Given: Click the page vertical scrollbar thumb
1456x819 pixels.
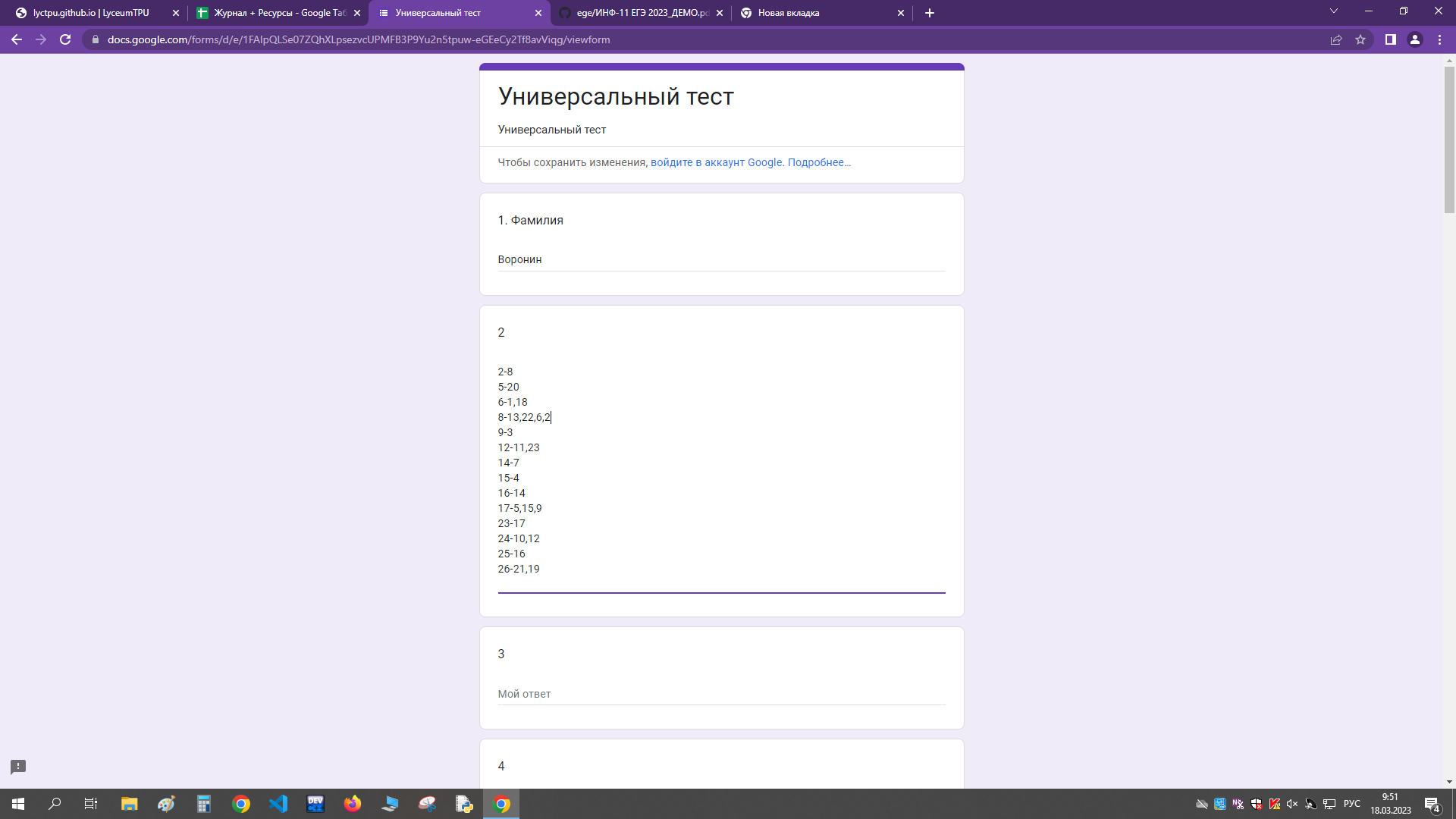Looking at the screenshot, I should 1449,140.
